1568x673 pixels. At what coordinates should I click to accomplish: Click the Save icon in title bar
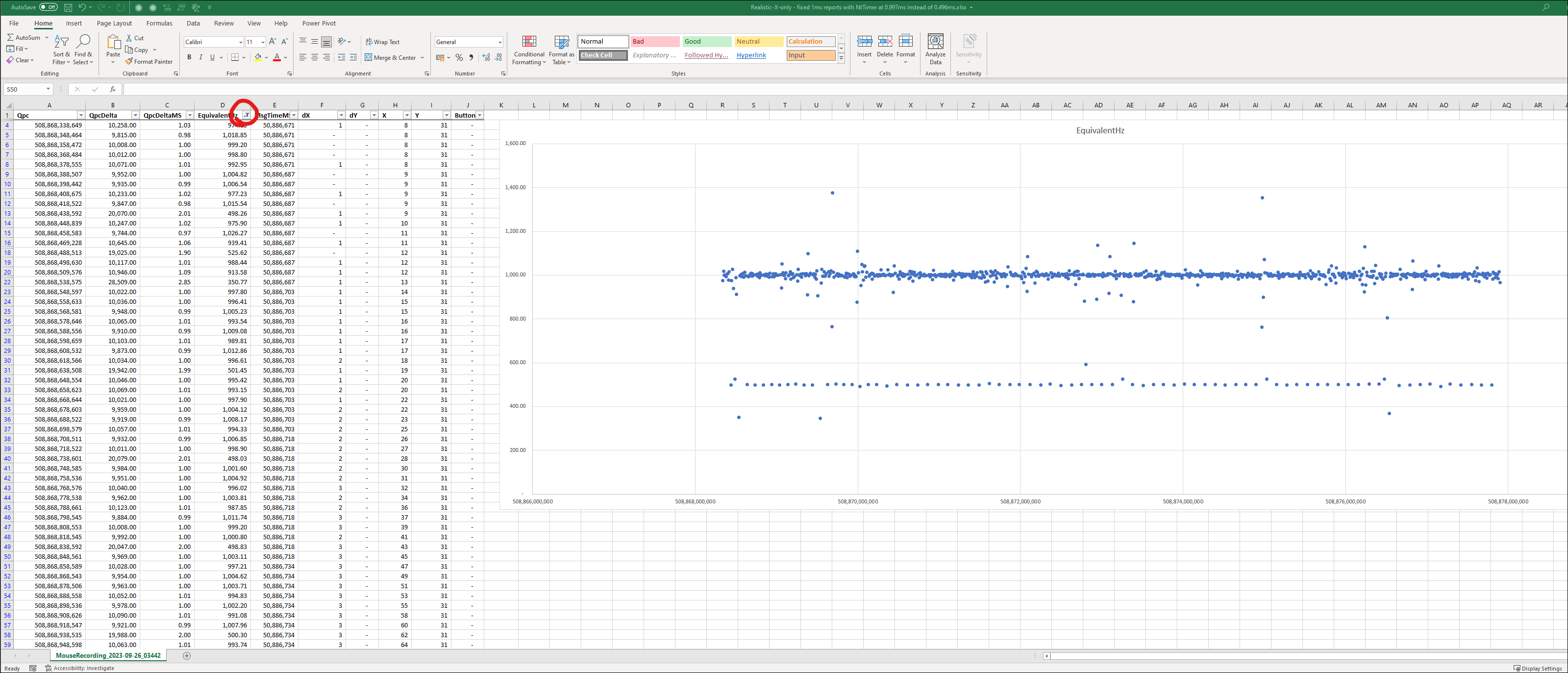click(x=68, y=7)
